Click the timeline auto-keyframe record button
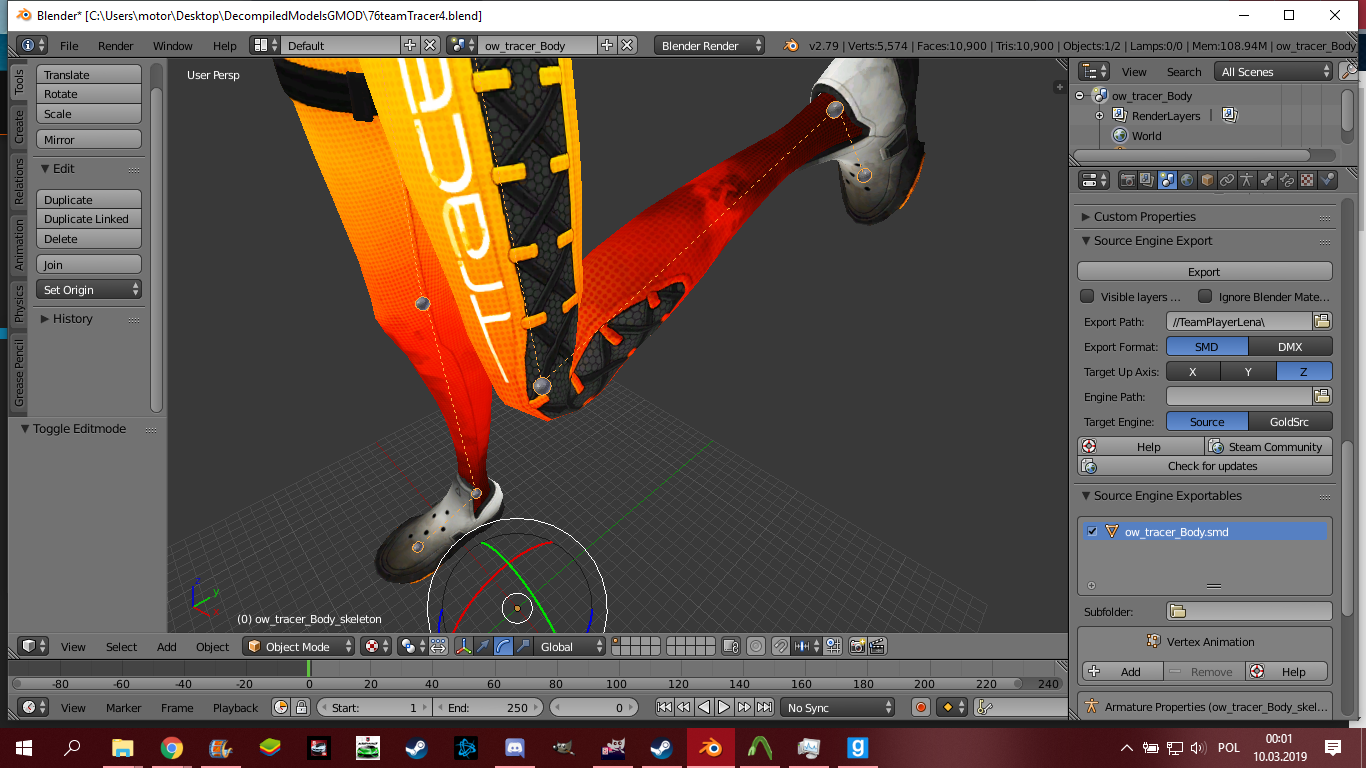This screenshot has width=1366, height=768. [x=921, y=707]
